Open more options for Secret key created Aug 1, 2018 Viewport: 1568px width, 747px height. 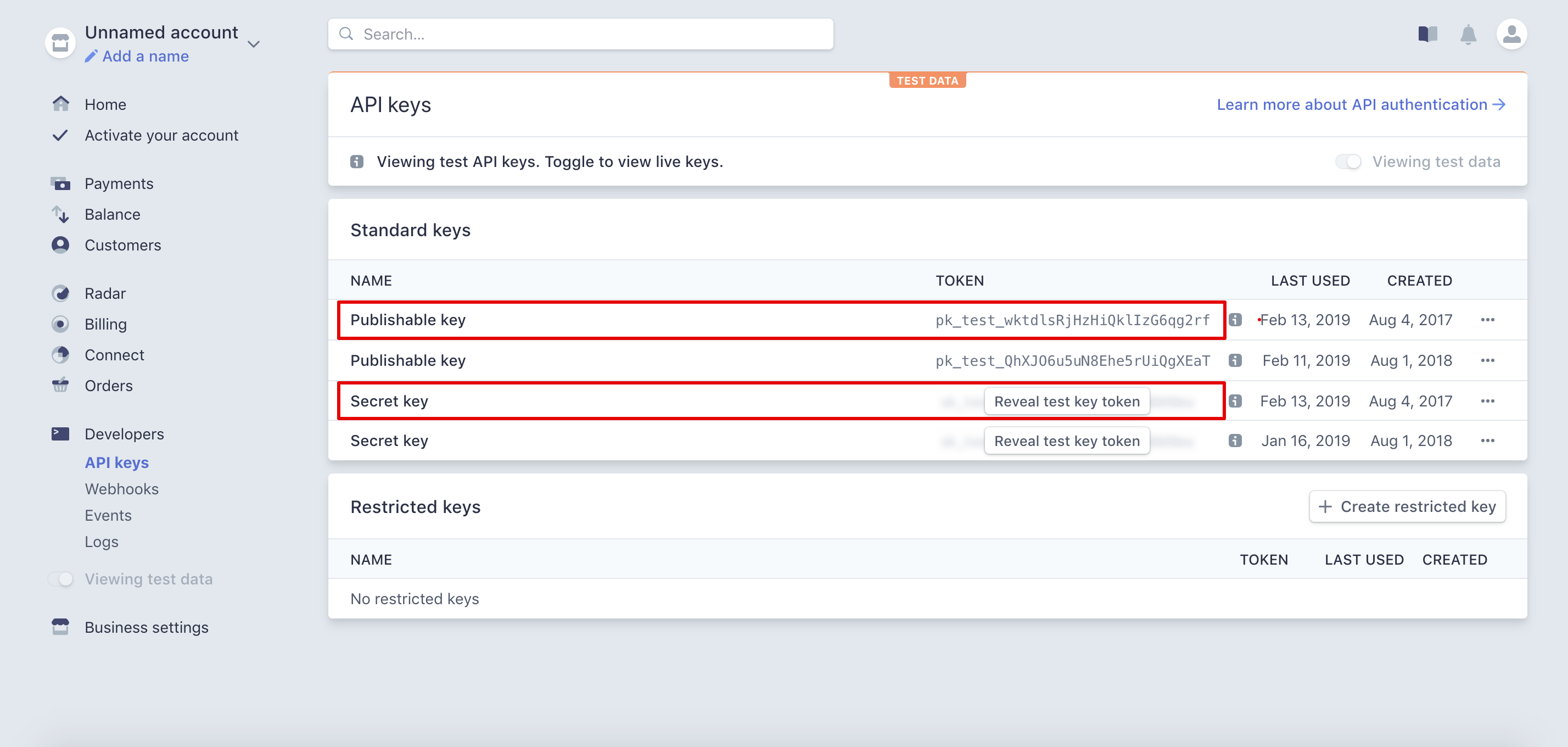coord(1488,441)
